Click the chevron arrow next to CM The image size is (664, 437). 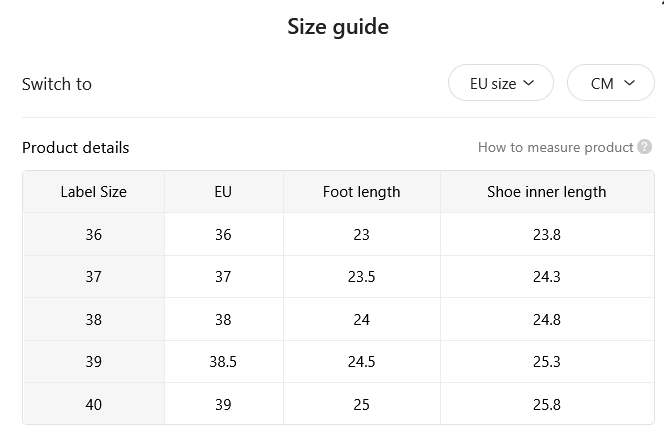tap(629, 83)
